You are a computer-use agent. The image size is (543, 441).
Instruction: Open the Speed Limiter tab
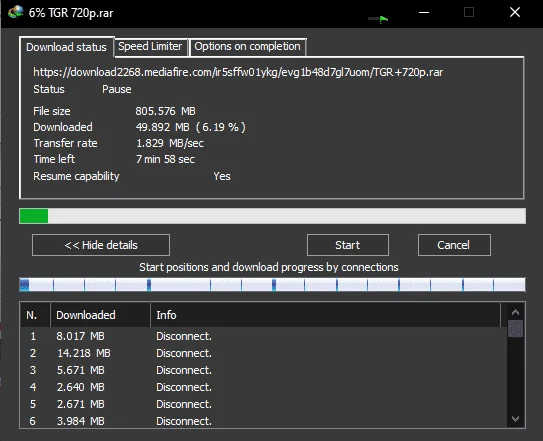coord(150,46)
